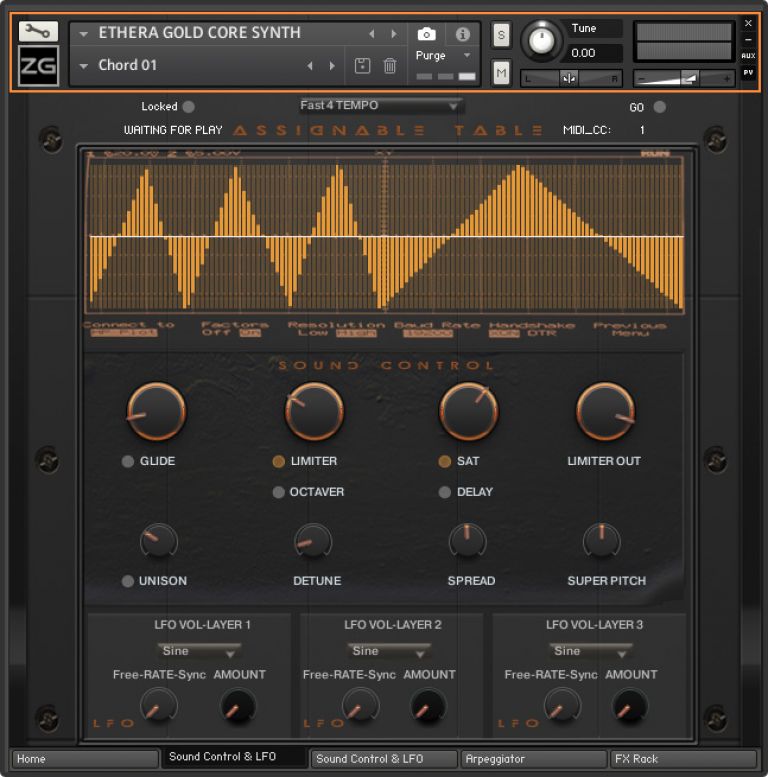Enable the UNISON toggle
The height and width of the screenshot is (777, 768).
(x=128, y=581)
